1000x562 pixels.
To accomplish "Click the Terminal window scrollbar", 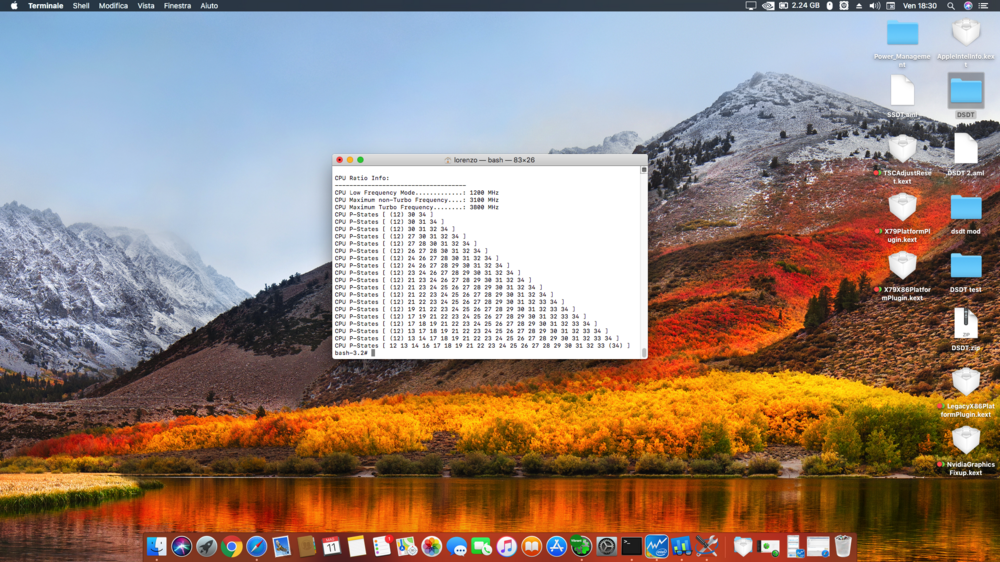I will [643, 260].
